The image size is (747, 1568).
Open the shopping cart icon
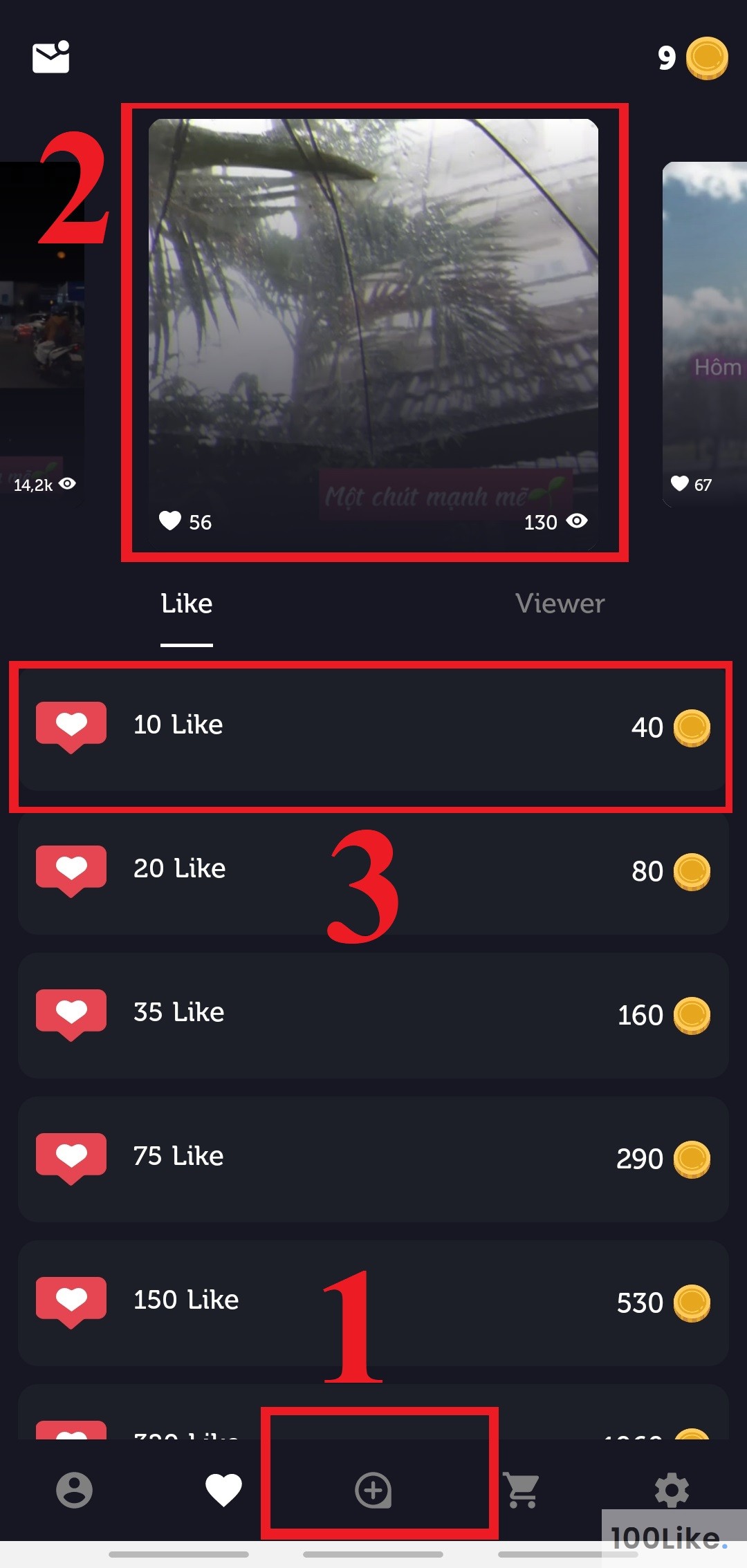522,1490
